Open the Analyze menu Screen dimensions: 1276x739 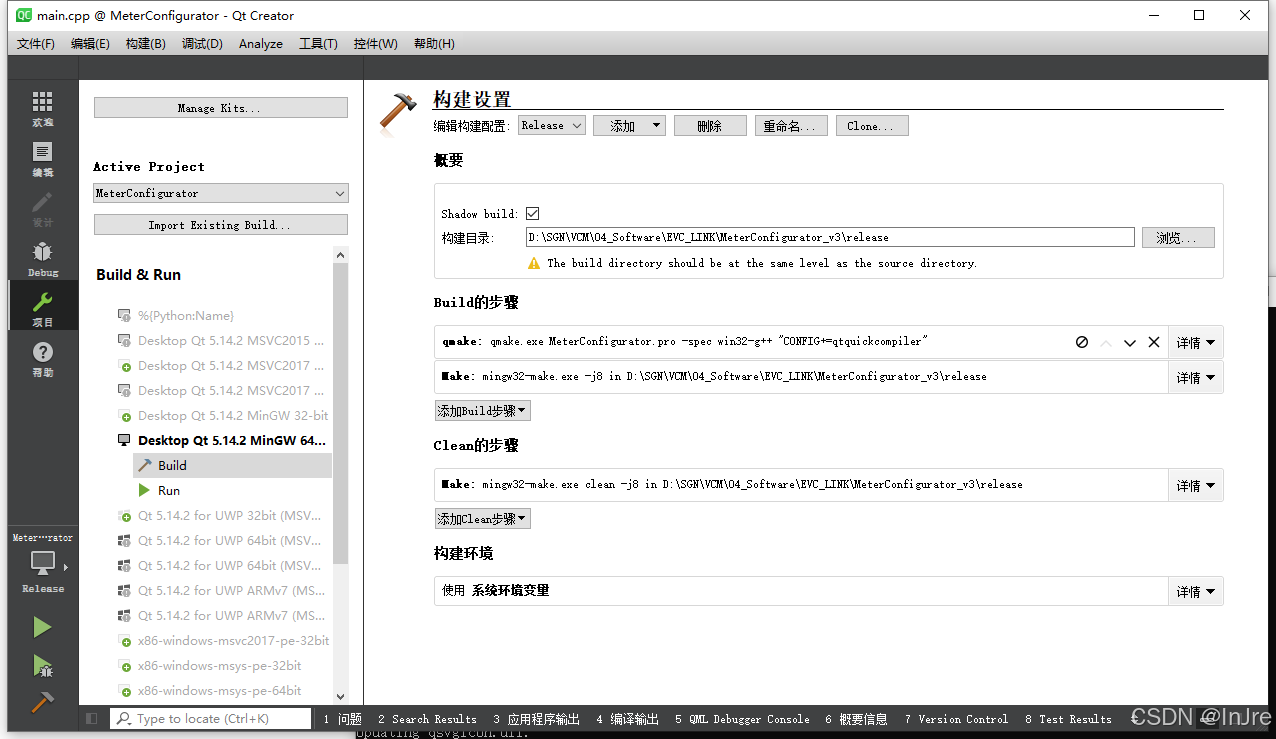coord(261,44)
